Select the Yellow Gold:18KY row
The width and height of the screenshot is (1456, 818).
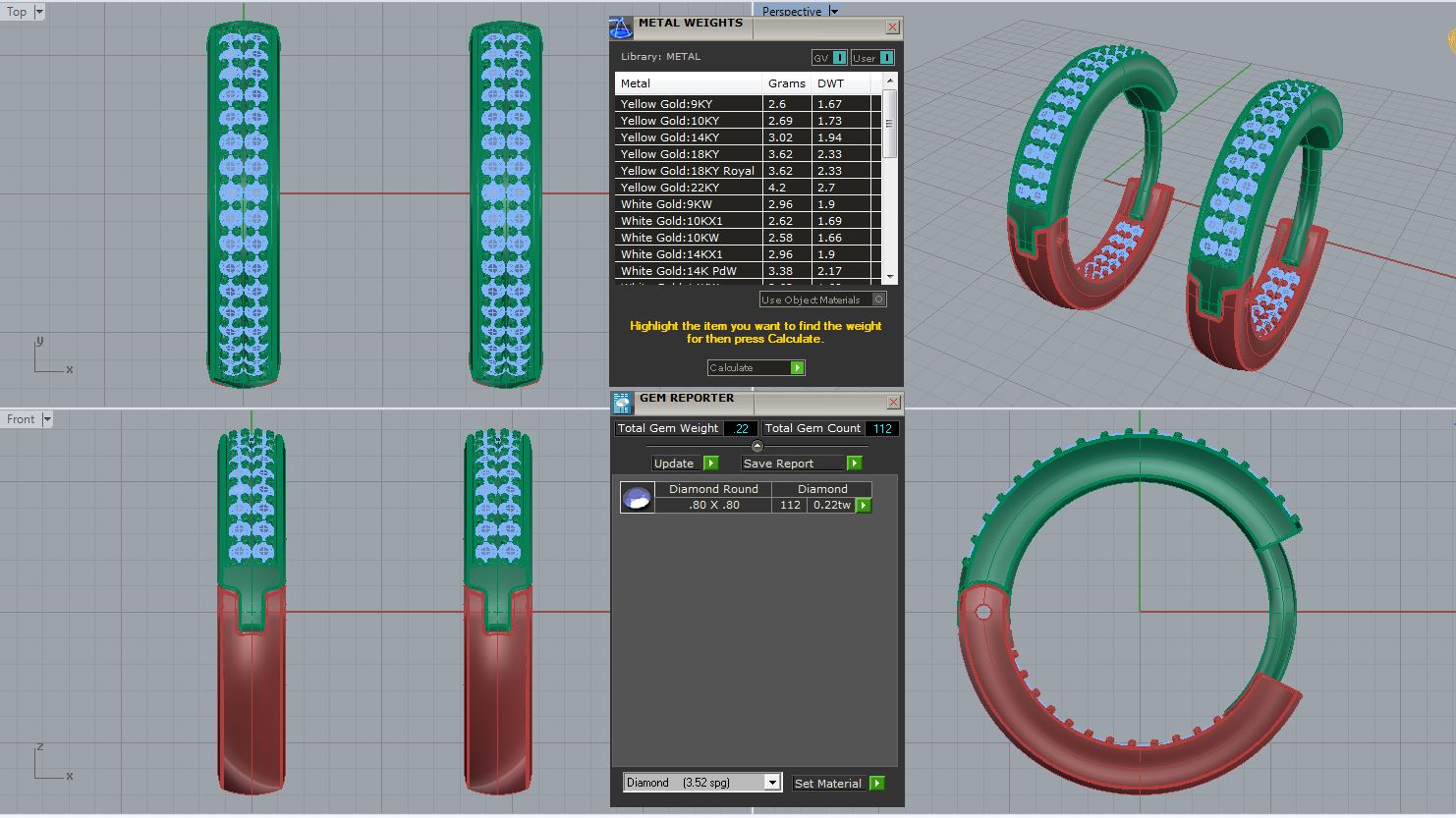tap(749, 154)
